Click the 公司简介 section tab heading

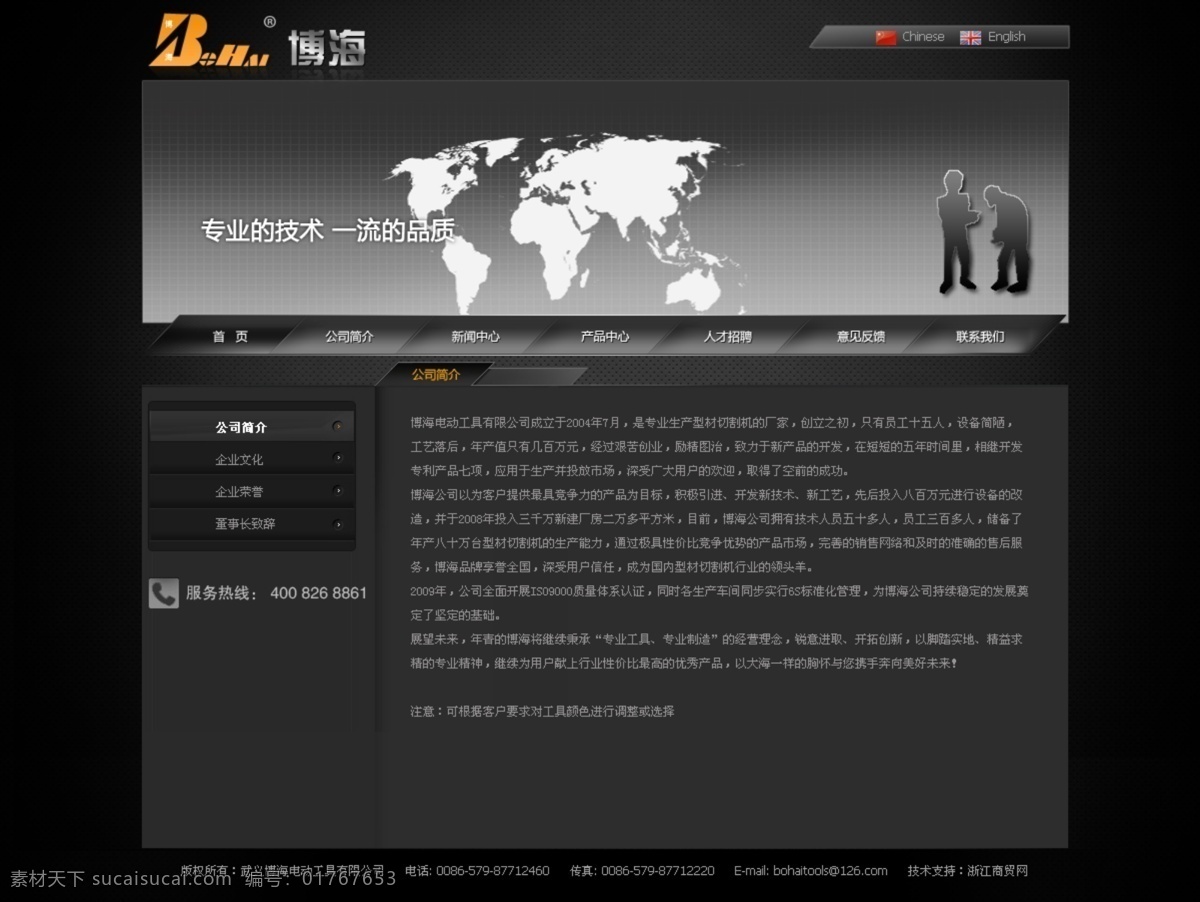click(436, 375)
